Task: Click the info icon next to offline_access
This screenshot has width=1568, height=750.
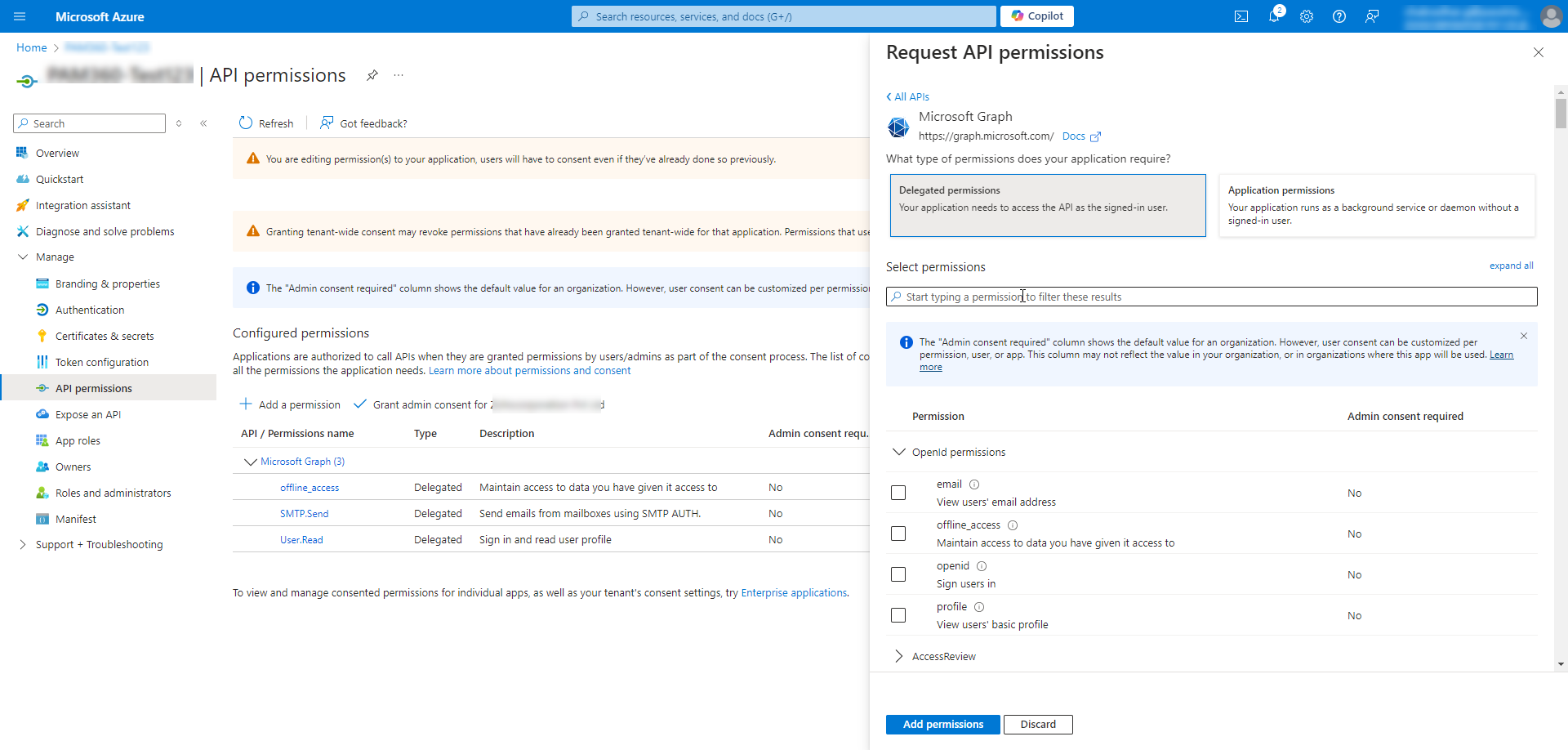Action: pyautogui.click(x=1013, y=525)
